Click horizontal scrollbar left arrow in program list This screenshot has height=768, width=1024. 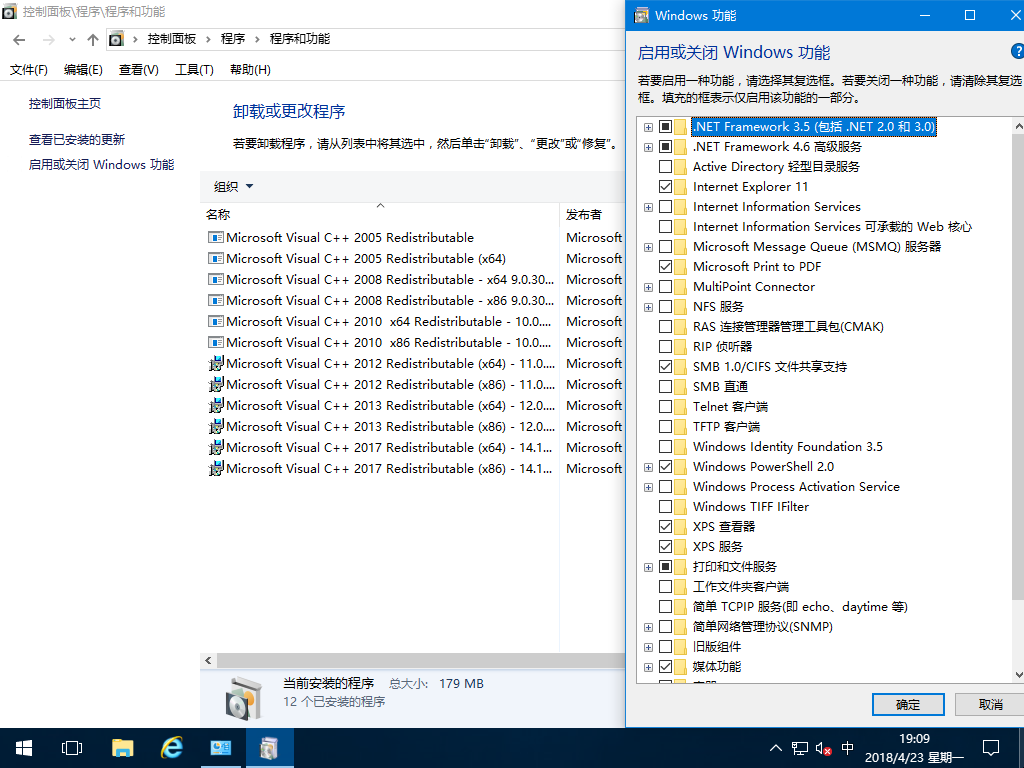coord(208,660)
